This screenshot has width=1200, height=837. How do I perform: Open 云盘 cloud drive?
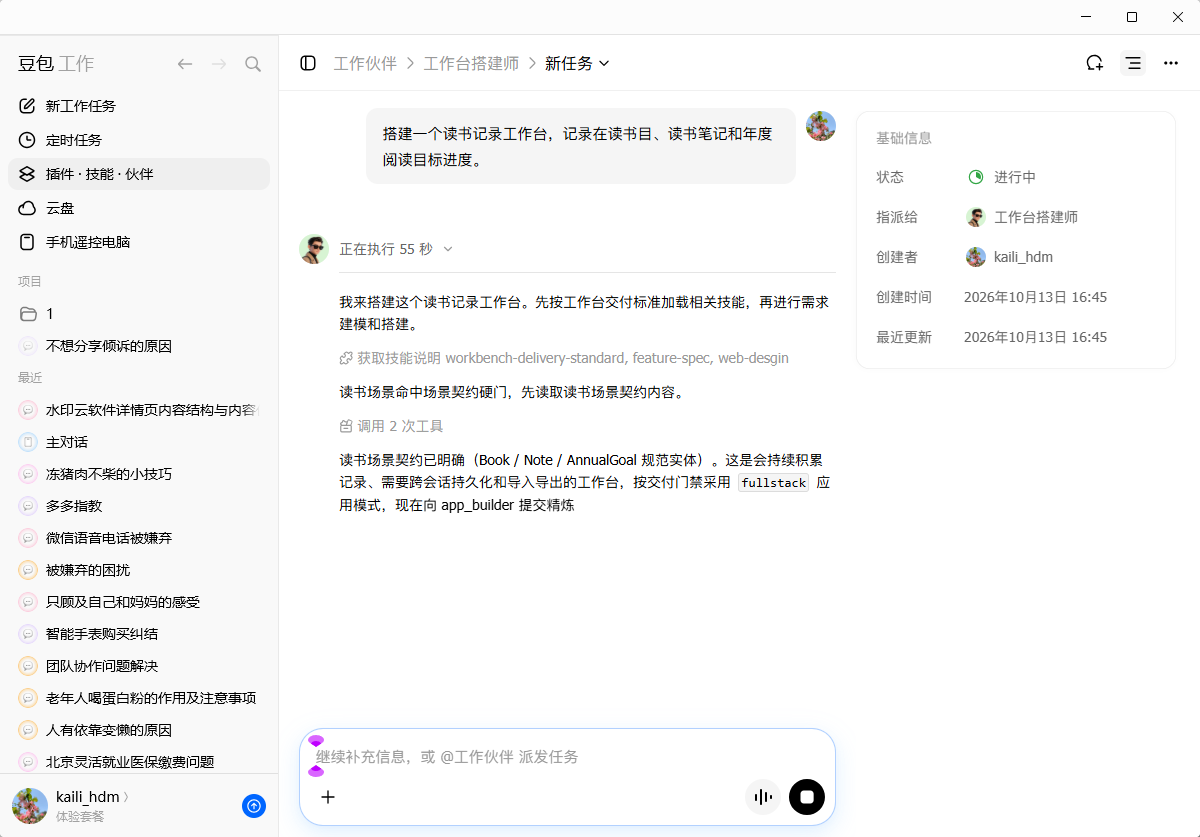139,208
